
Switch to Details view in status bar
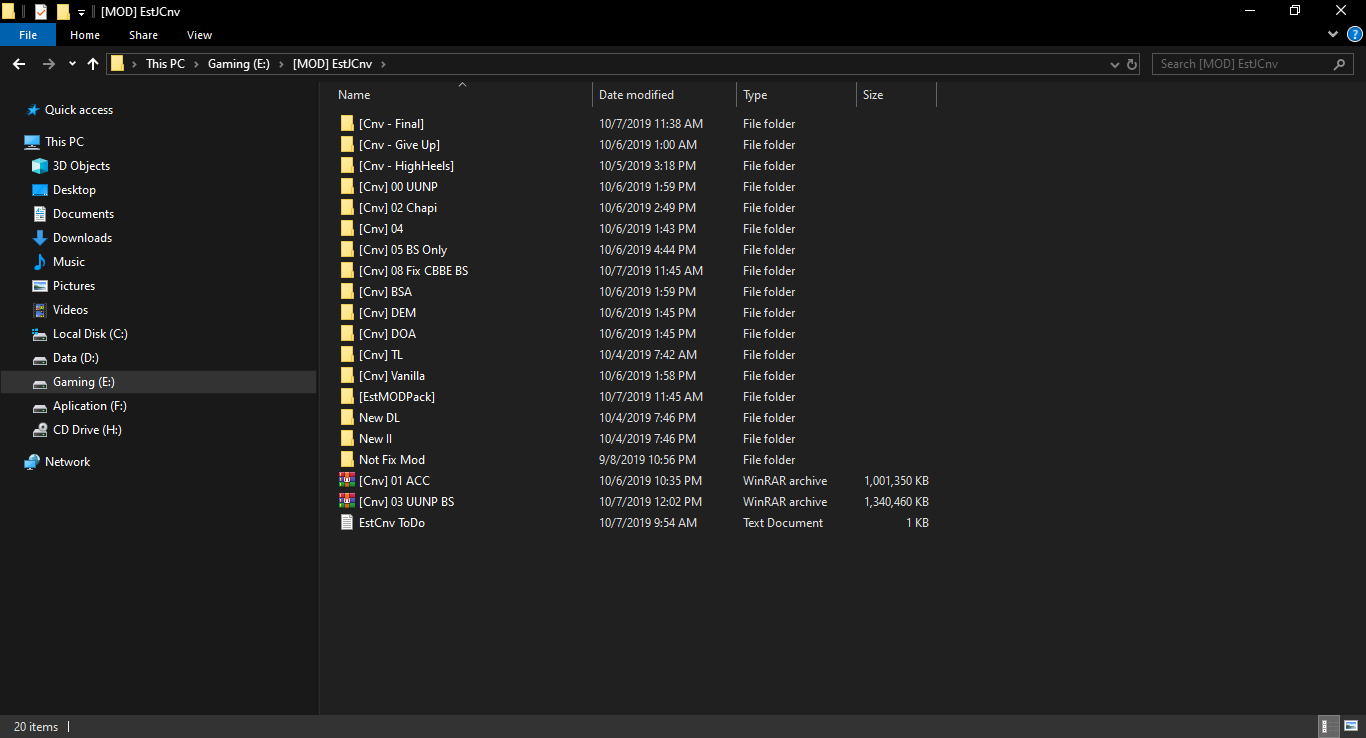[x=1330, y=726]
